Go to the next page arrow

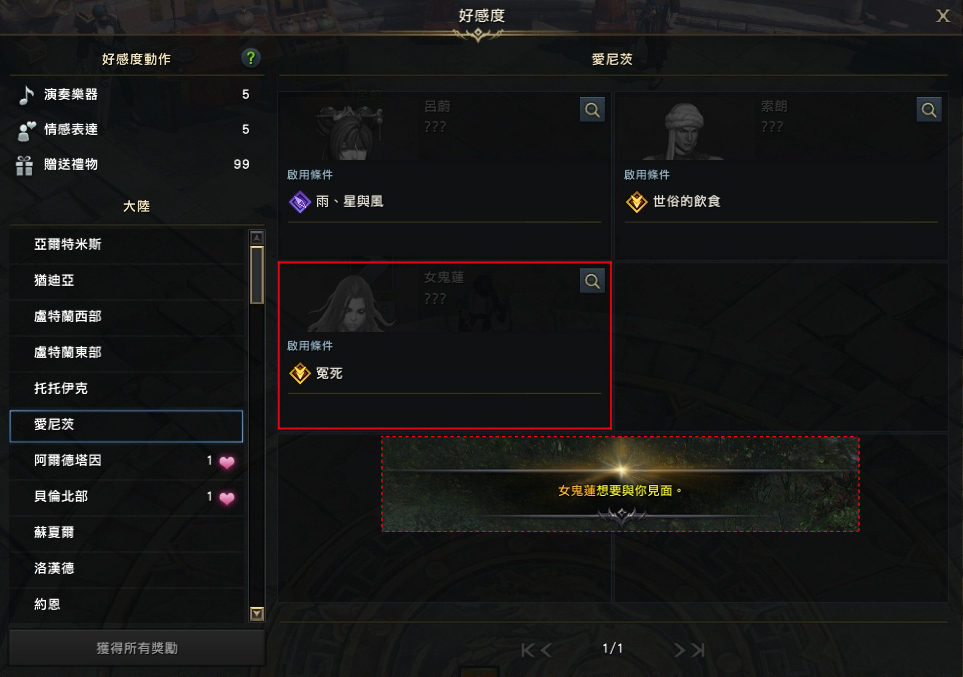(679, 650)
